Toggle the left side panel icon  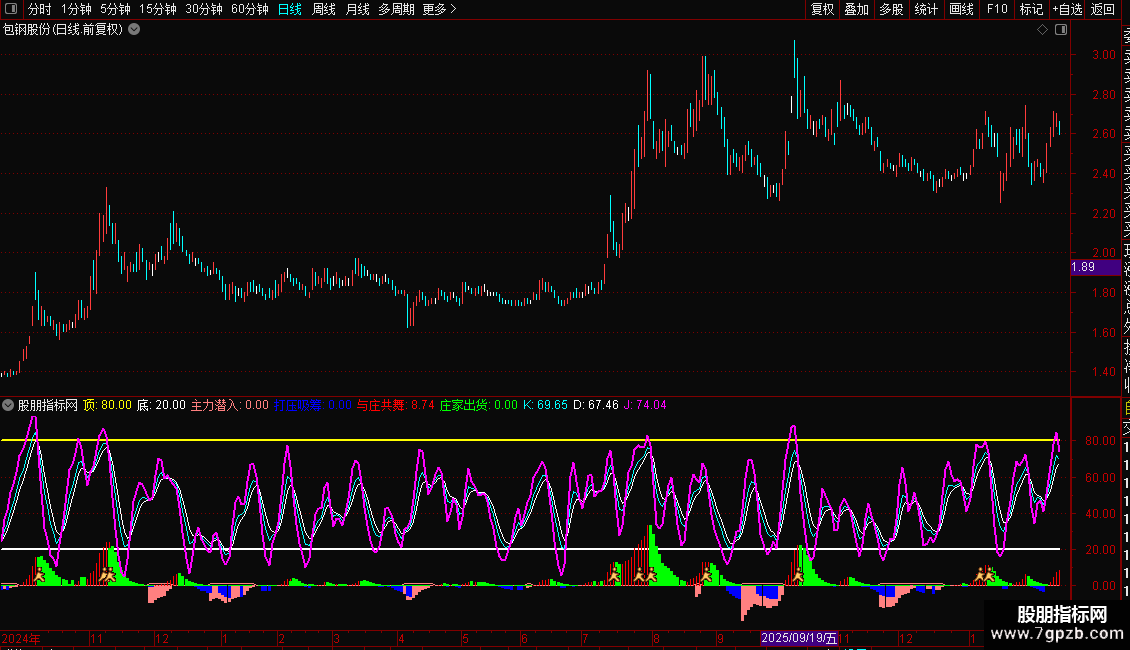[x=10, y=9]
